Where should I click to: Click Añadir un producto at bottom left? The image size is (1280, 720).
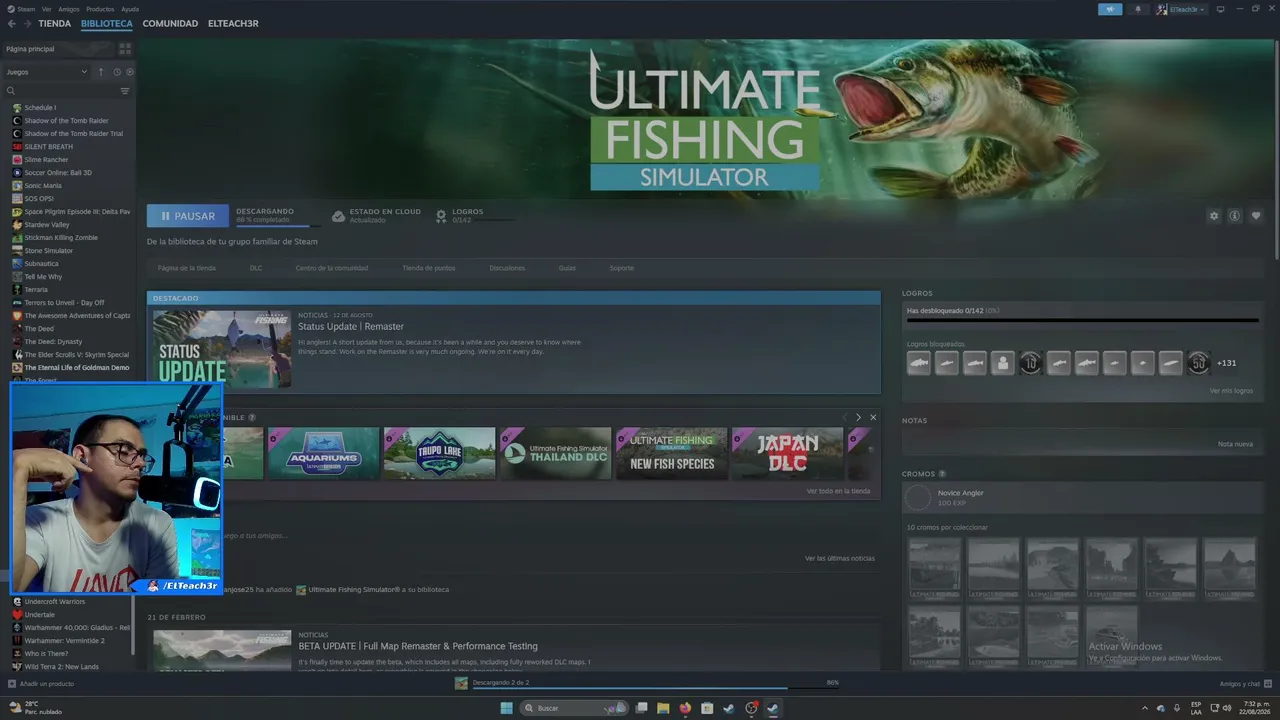pyautogui.click(x=41, y=684)
